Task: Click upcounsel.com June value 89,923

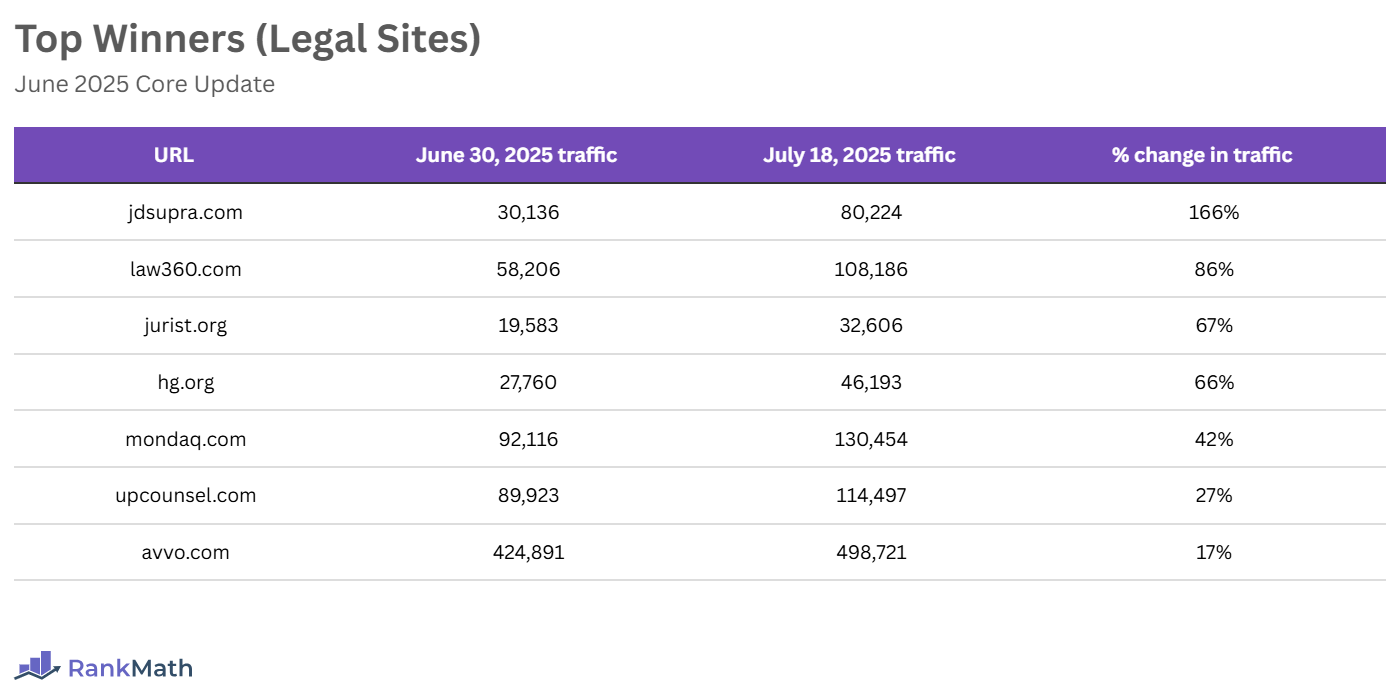Action: coord(528,496)
